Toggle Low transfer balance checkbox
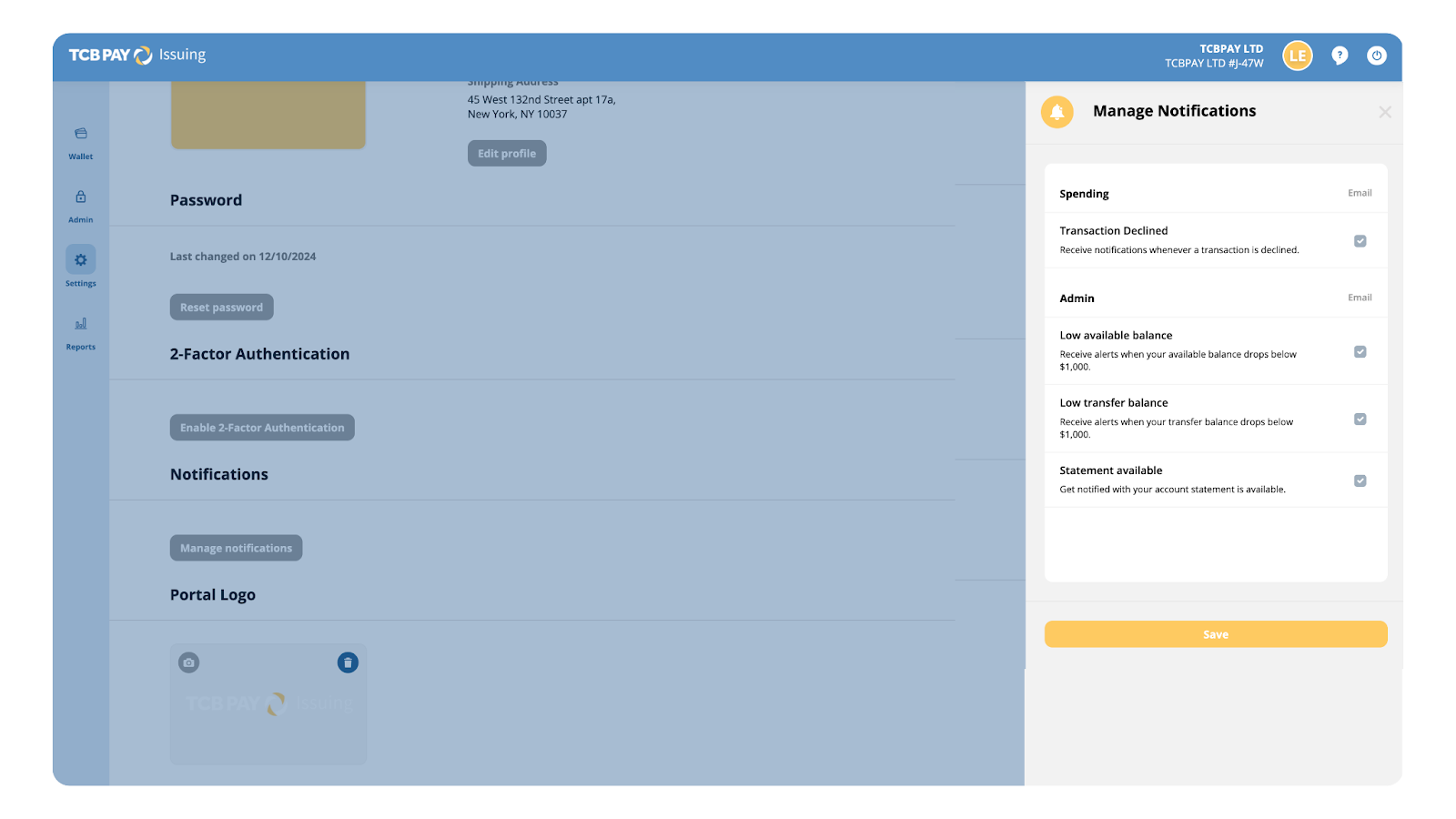Viewport: 1456px width, 819px height. coord(1360,420)
